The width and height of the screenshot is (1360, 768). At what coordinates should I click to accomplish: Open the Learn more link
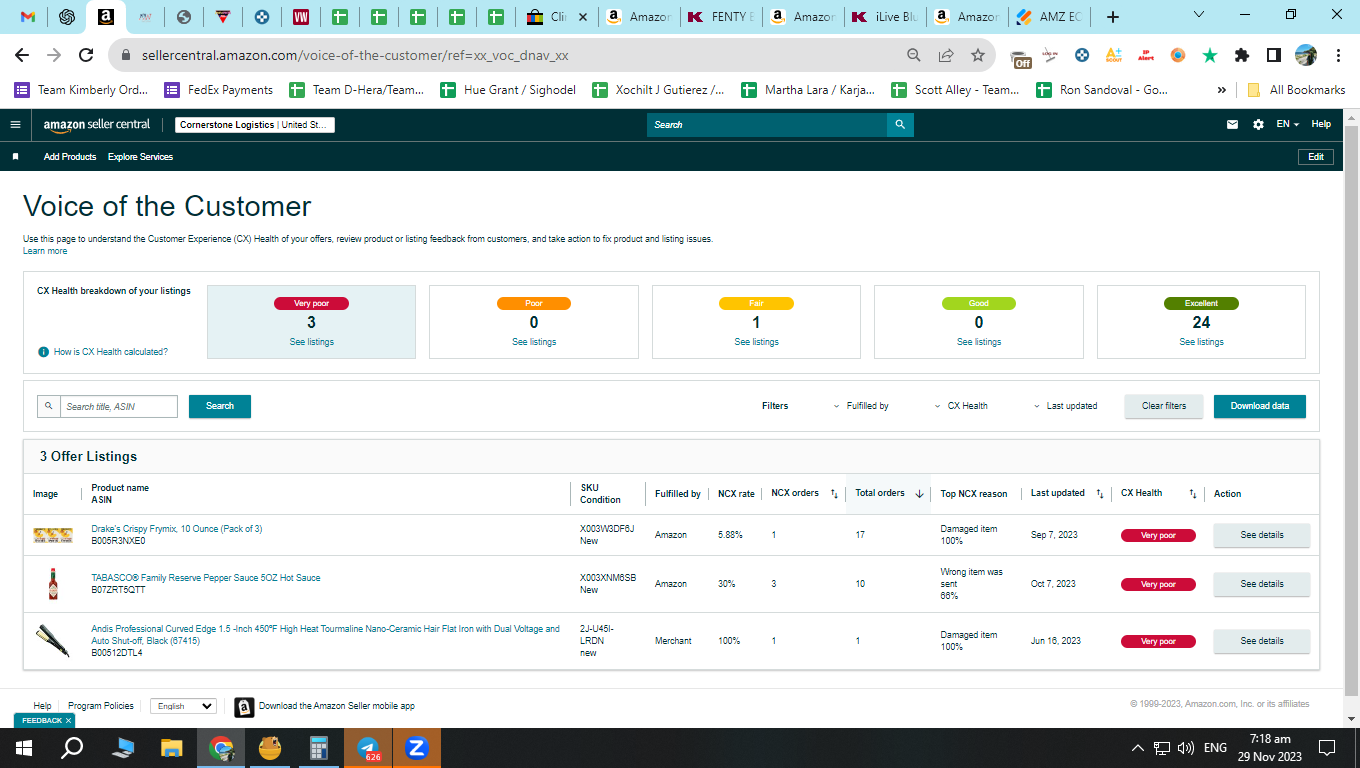(45, 251)
